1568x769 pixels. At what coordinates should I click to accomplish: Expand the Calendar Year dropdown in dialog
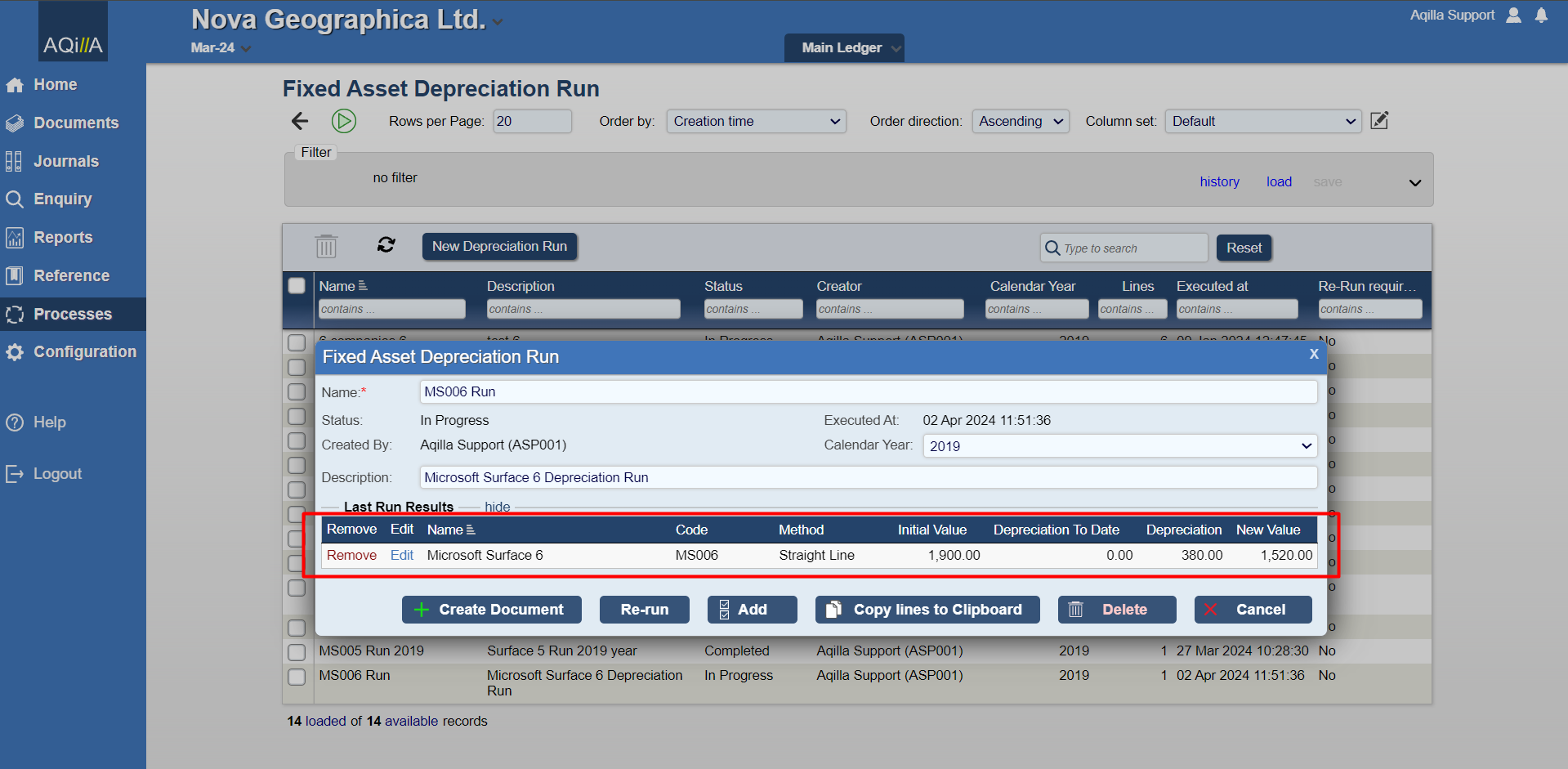point(1119,446)
